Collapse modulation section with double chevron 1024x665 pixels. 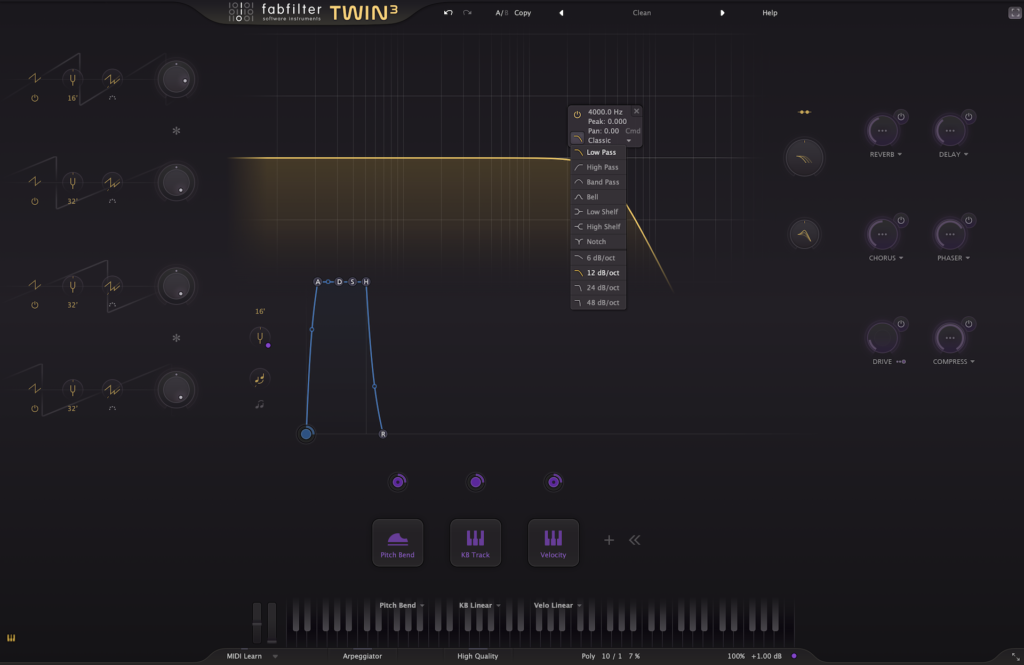point(634,540)
